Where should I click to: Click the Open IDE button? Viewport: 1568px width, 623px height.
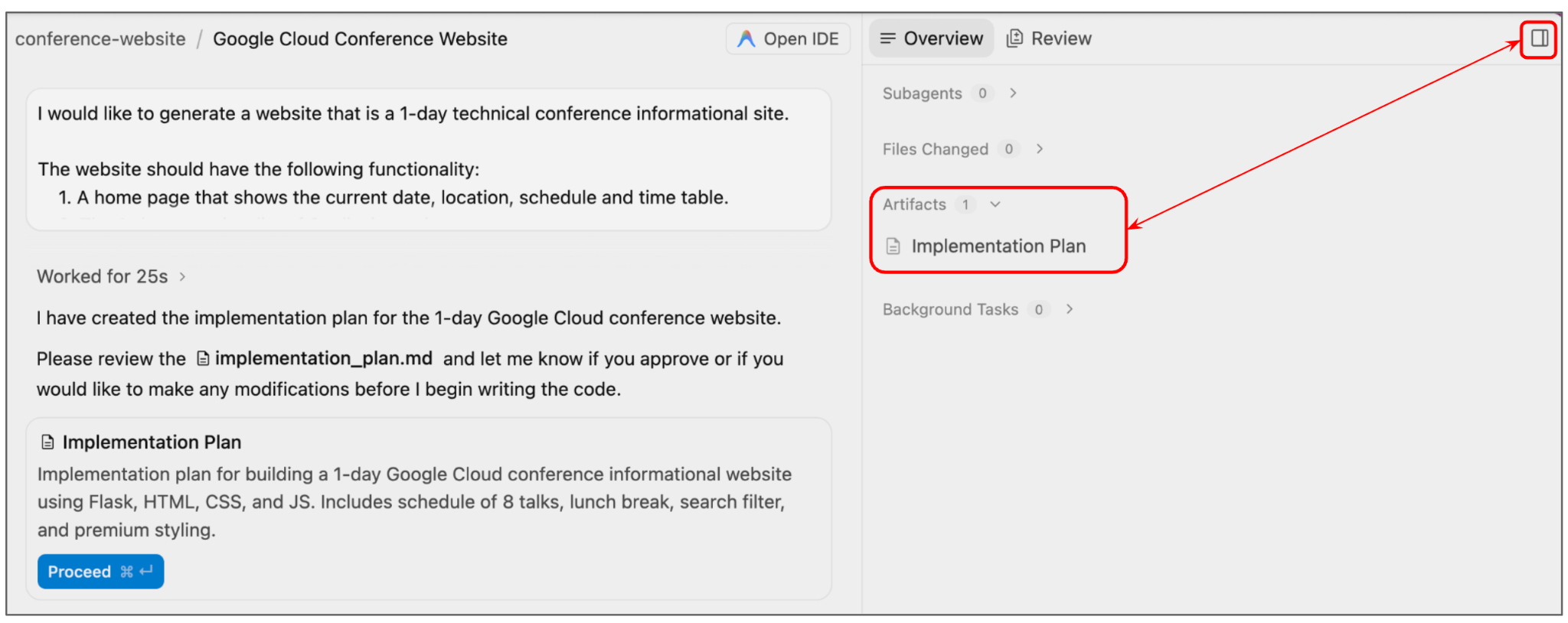[788, 39]
